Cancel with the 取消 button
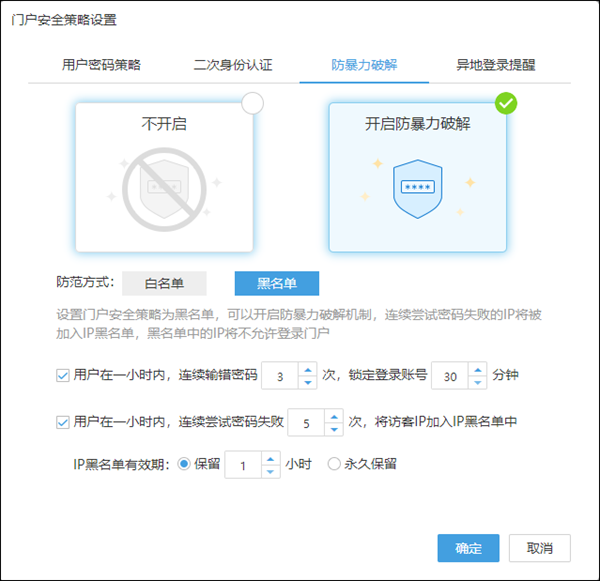Viewport: 600px width, 581px height. (x=539, y=548)
